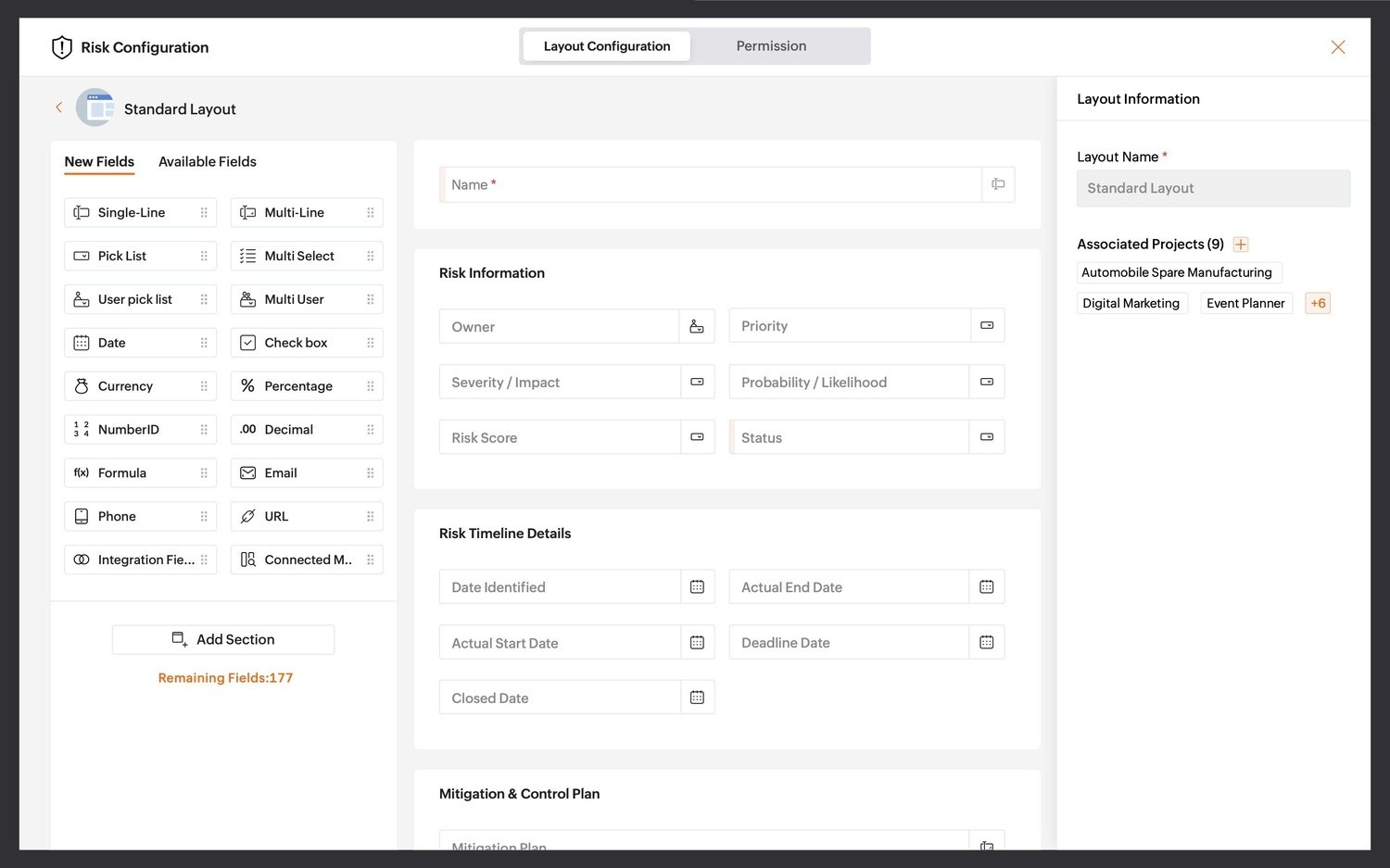
Task: Select the Check box field type
Action: point(306,343)
